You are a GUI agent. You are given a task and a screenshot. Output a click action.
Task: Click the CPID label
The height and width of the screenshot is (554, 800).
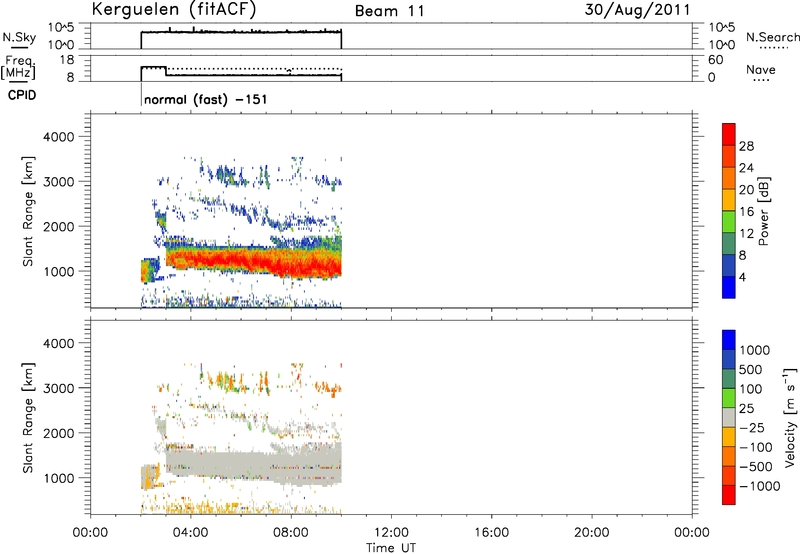point(22,95)
